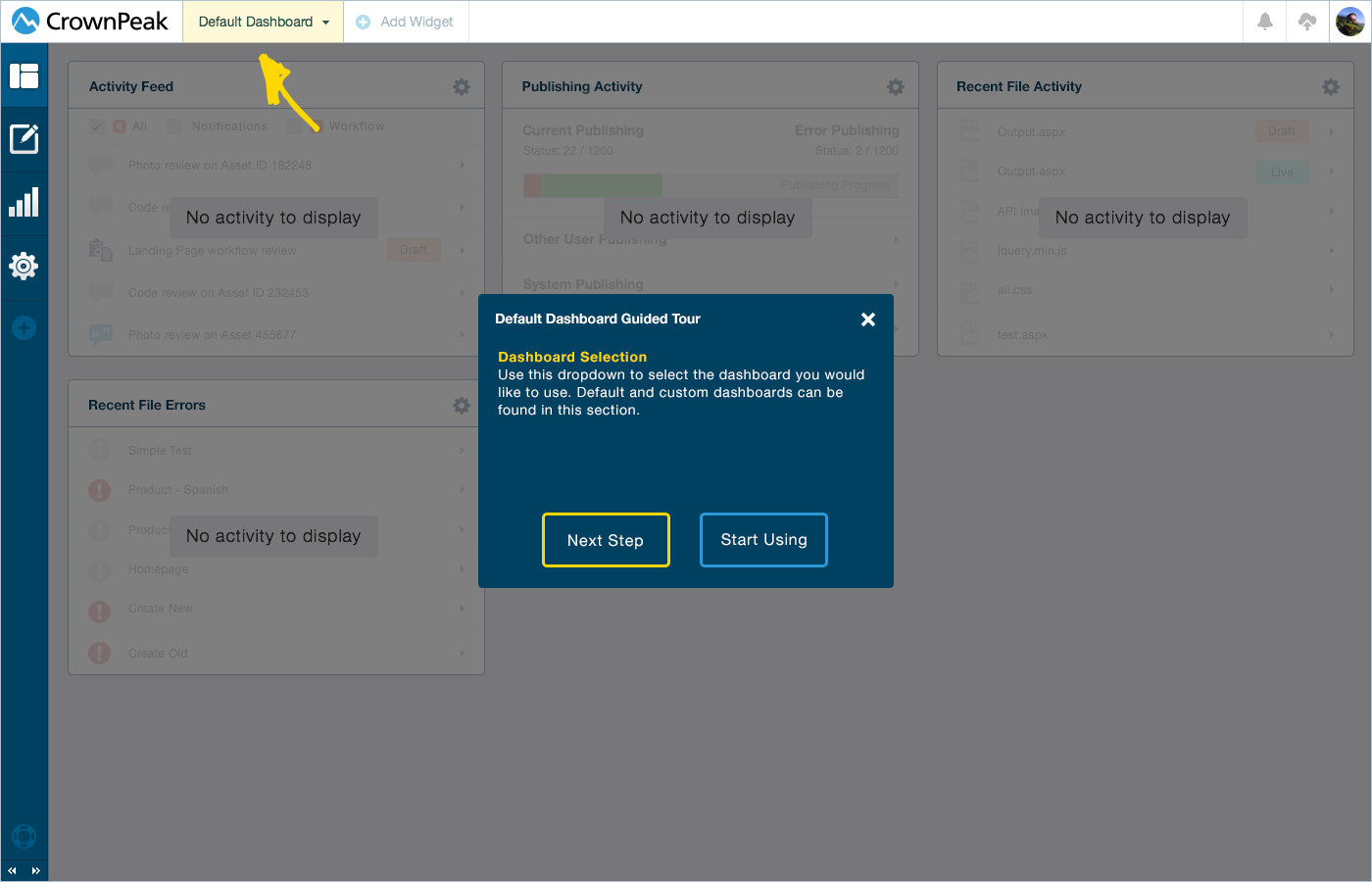Expand Simple Test error row arrow
1372x882 pixels.
462,451
